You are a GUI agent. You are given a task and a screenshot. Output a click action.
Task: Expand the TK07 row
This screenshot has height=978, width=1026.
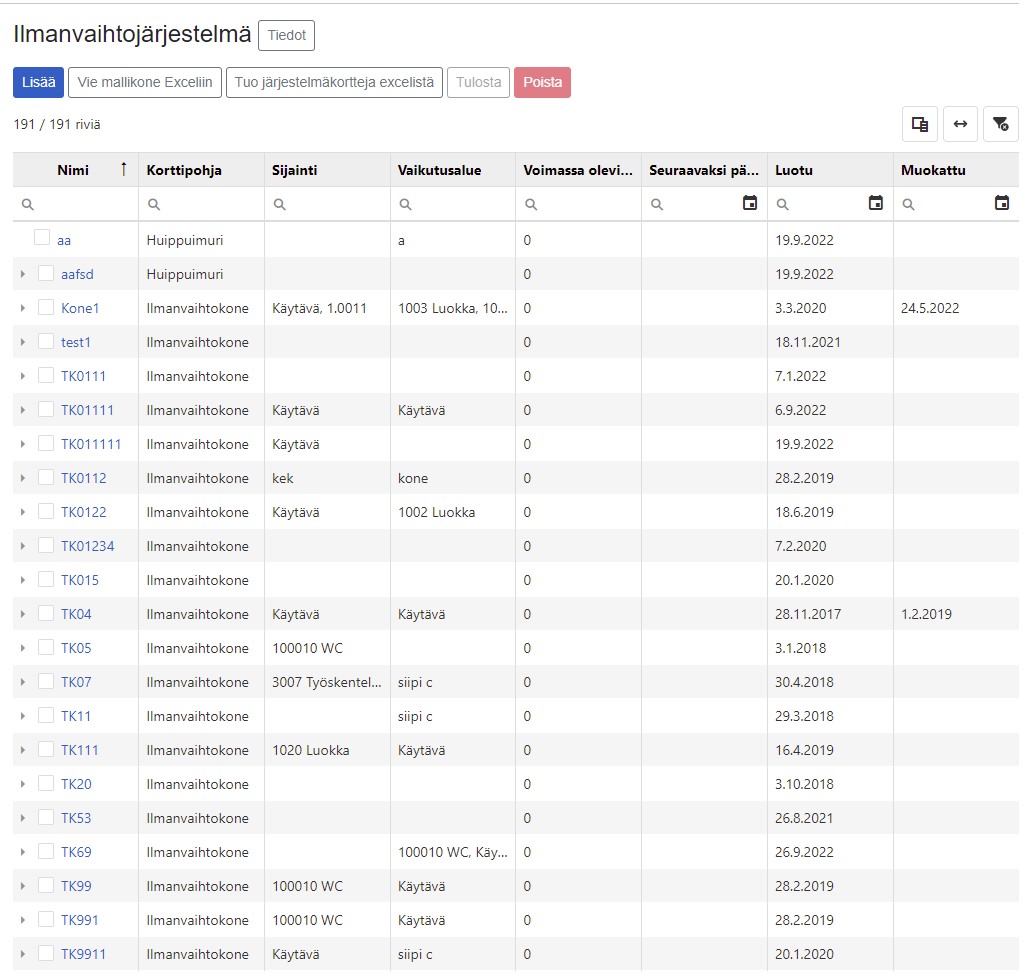[23, 682]
